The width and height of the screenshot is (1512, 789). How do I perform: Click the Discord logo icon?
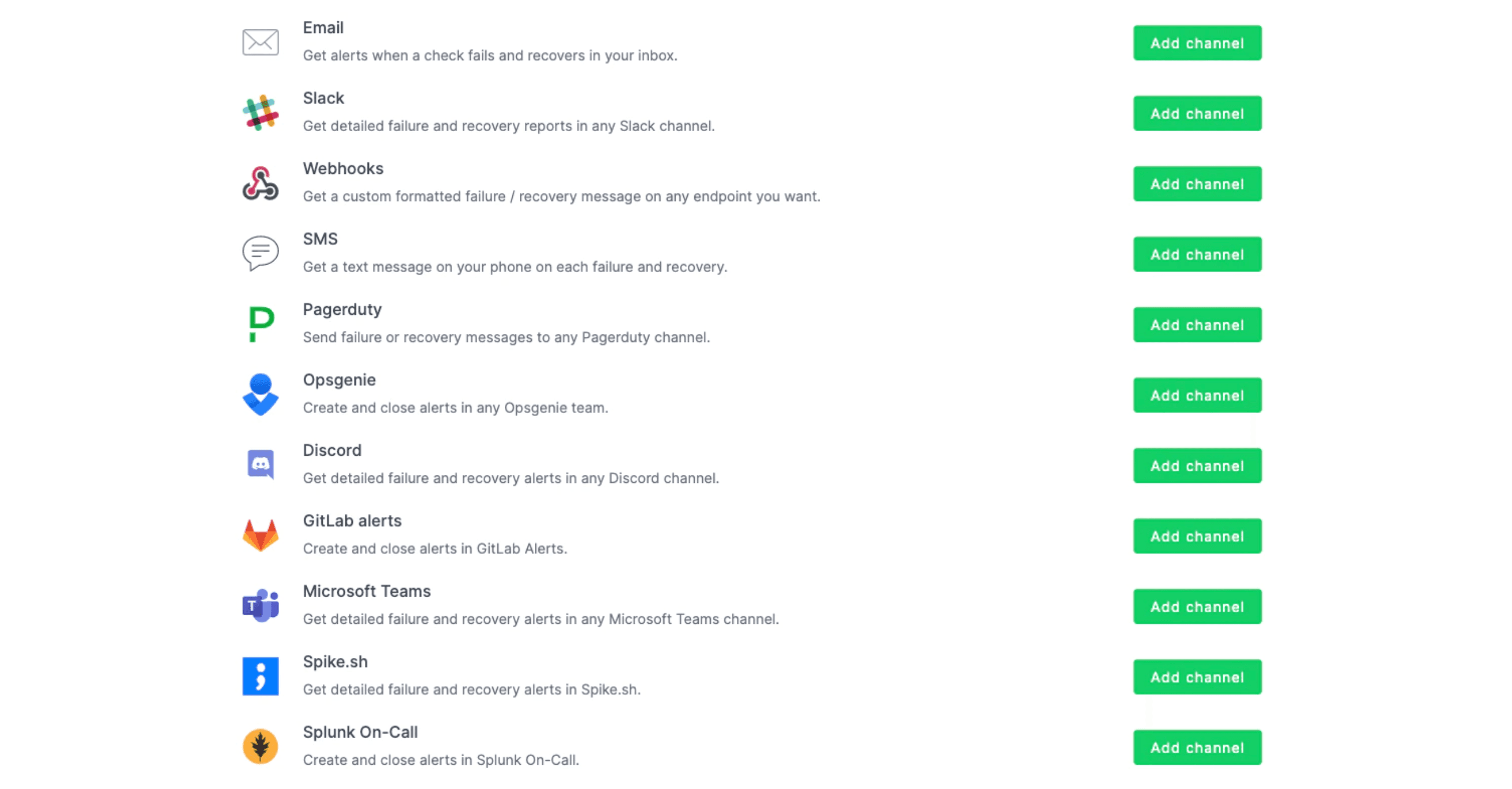260,465
